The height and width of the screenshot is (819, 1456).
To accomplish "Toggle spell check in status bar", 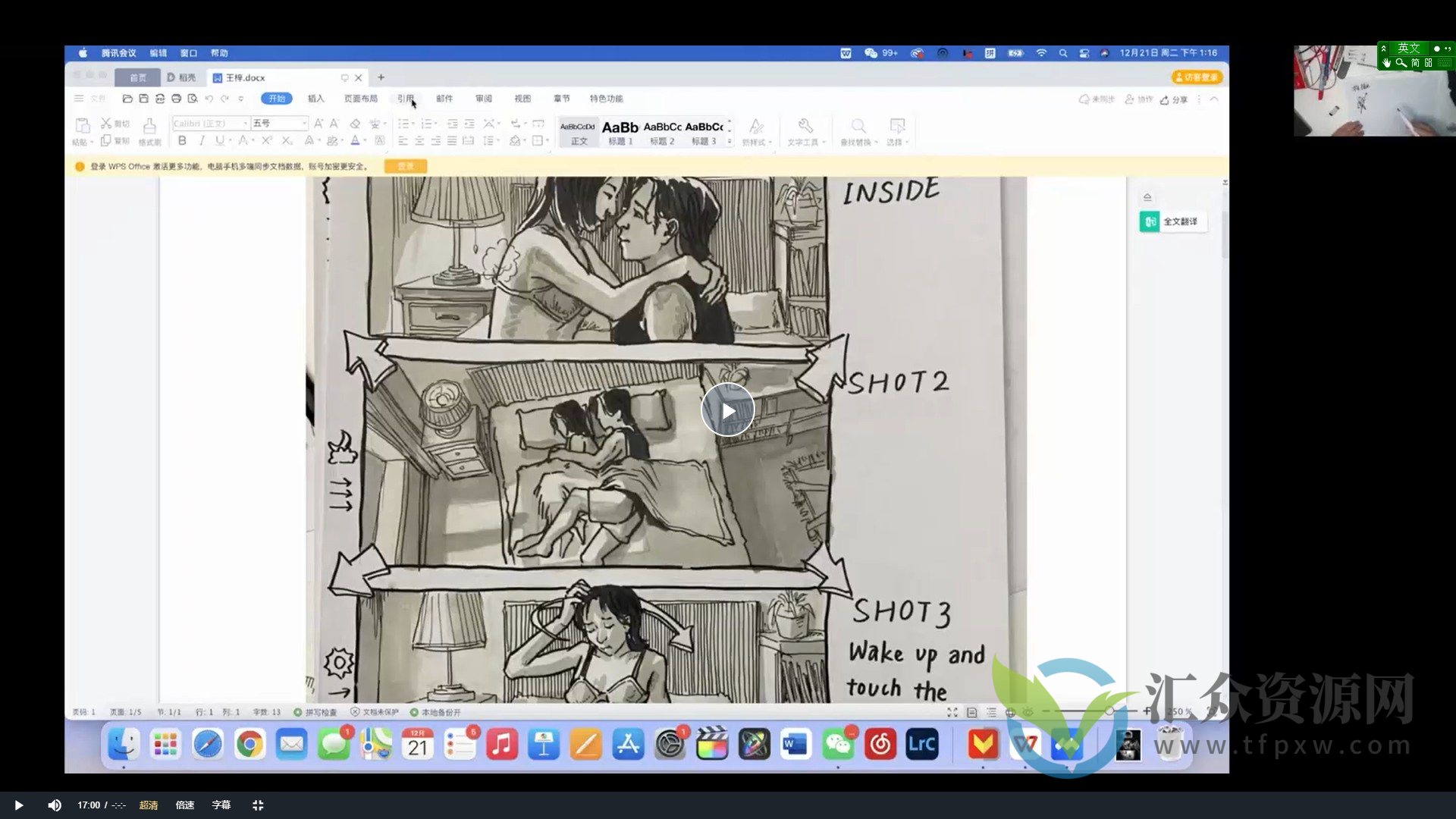I will (x=315, y=712).
